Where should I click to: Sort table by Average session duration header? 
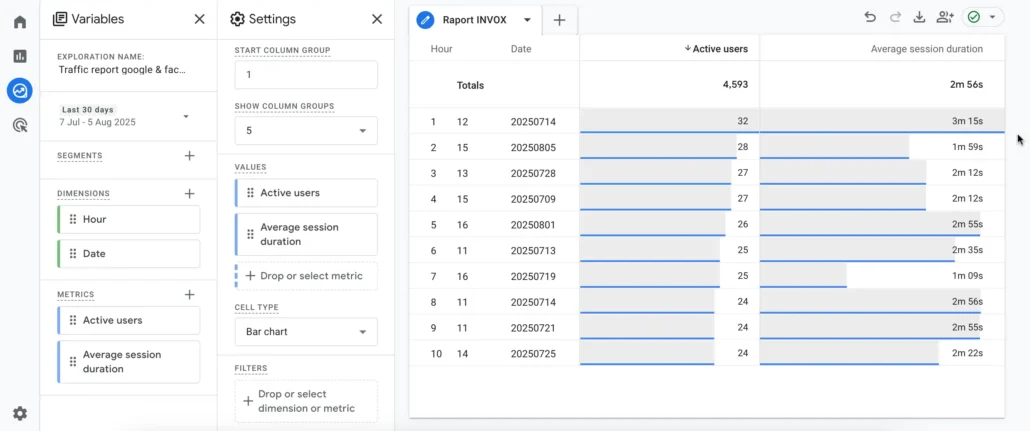click(926, 49)
